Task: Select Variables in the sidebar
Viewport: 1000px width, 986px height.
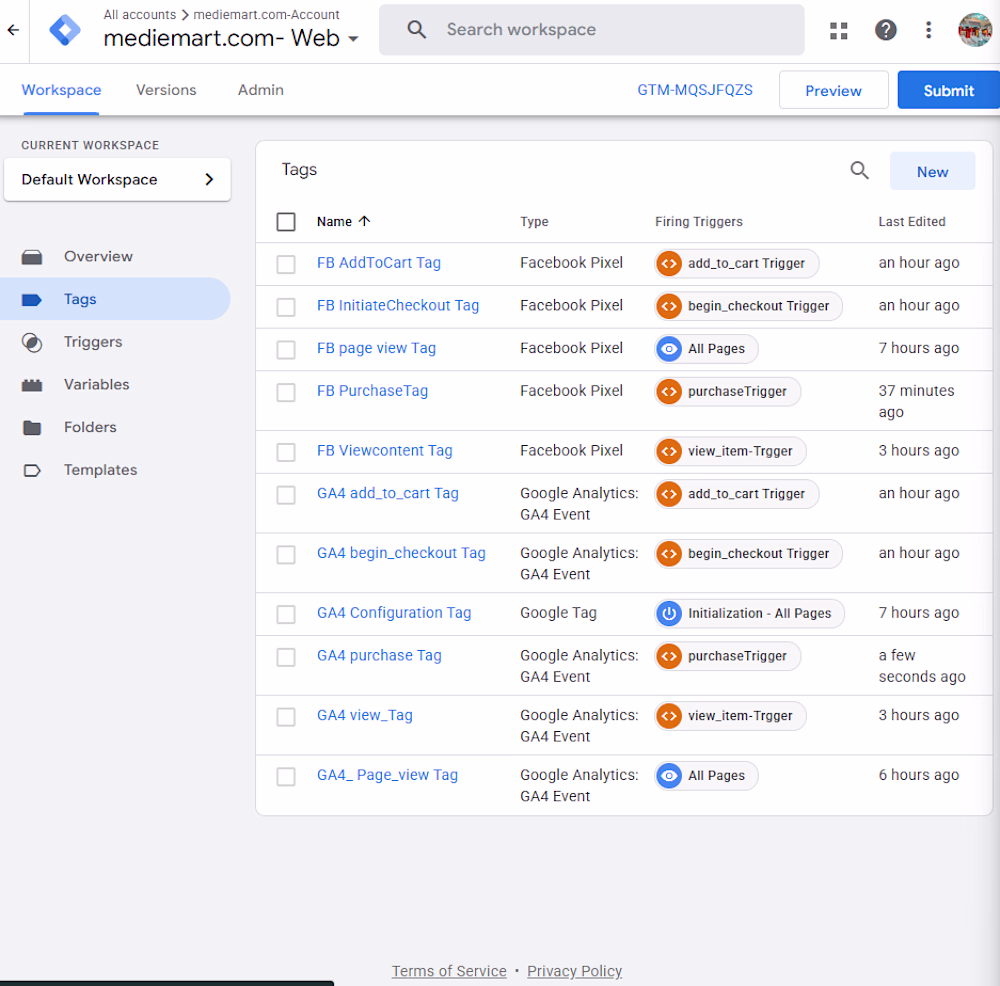Action: click(x=96, y=385)
